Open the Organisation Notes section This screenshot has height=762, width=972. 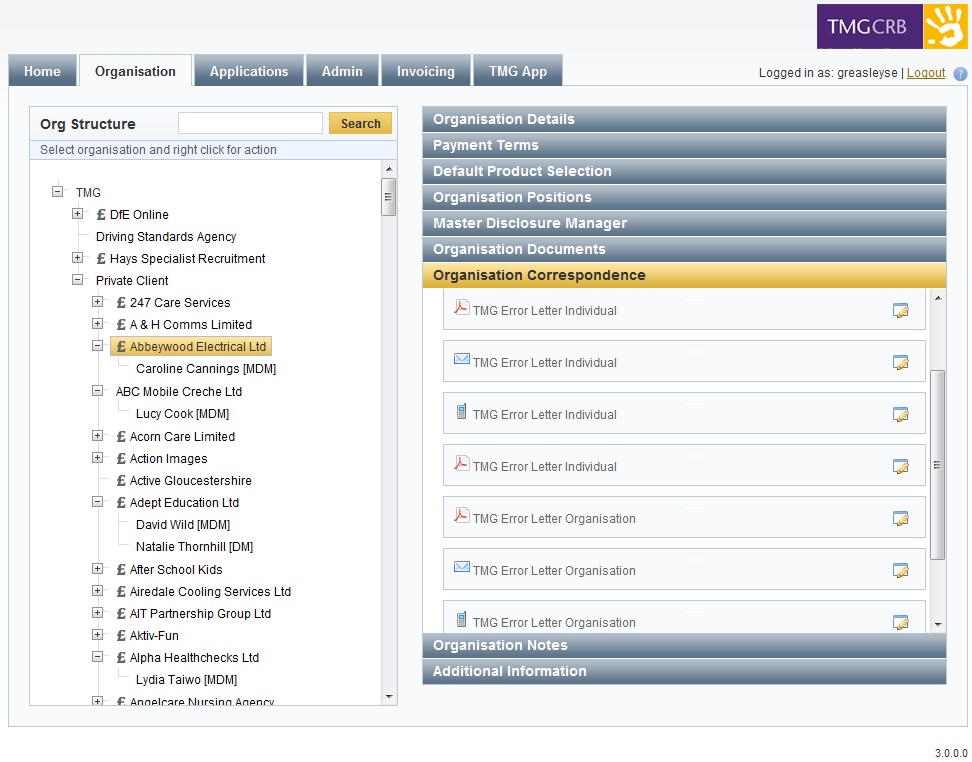coord(684,645)
